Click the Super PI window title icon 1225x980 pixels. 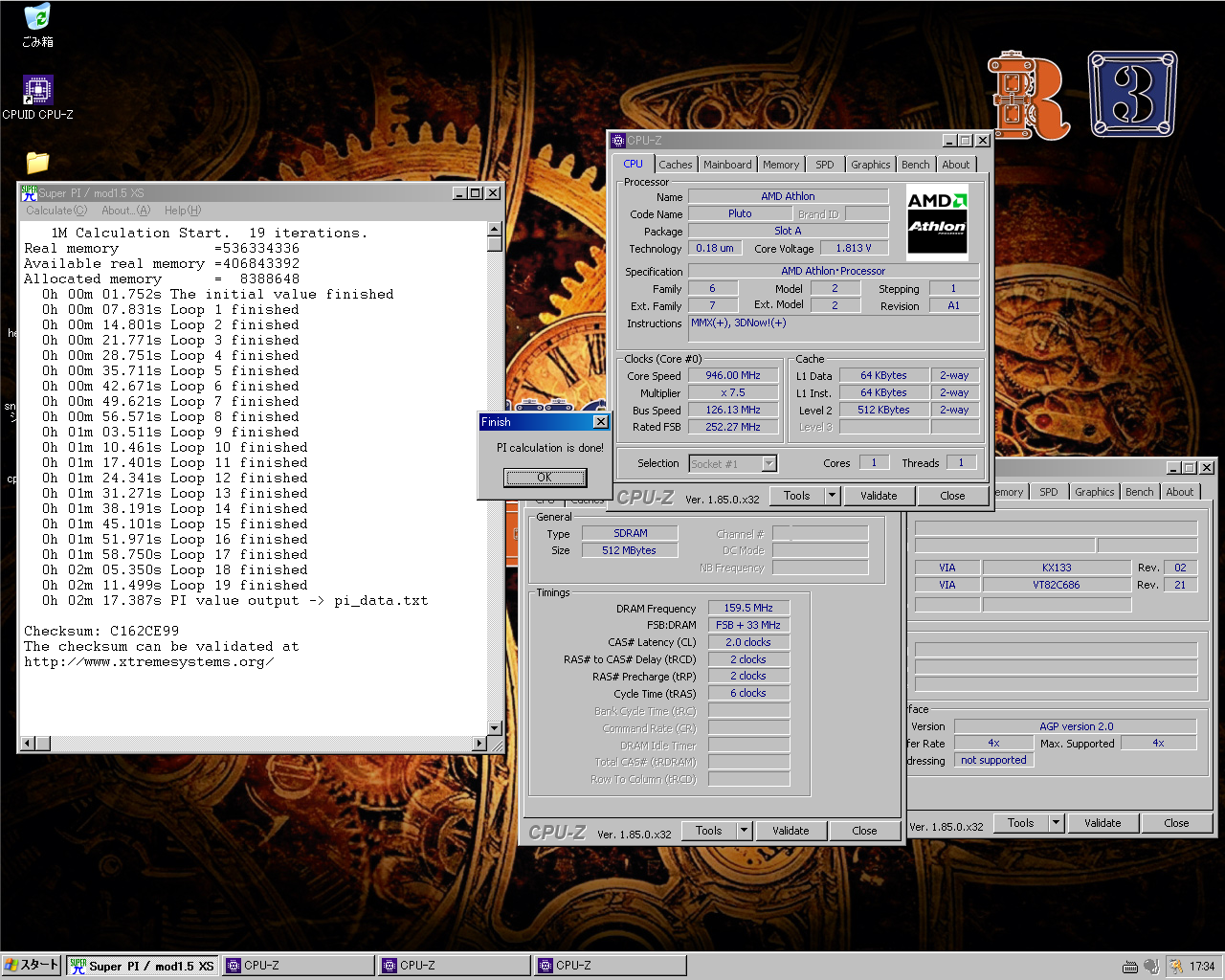(29, 192)
